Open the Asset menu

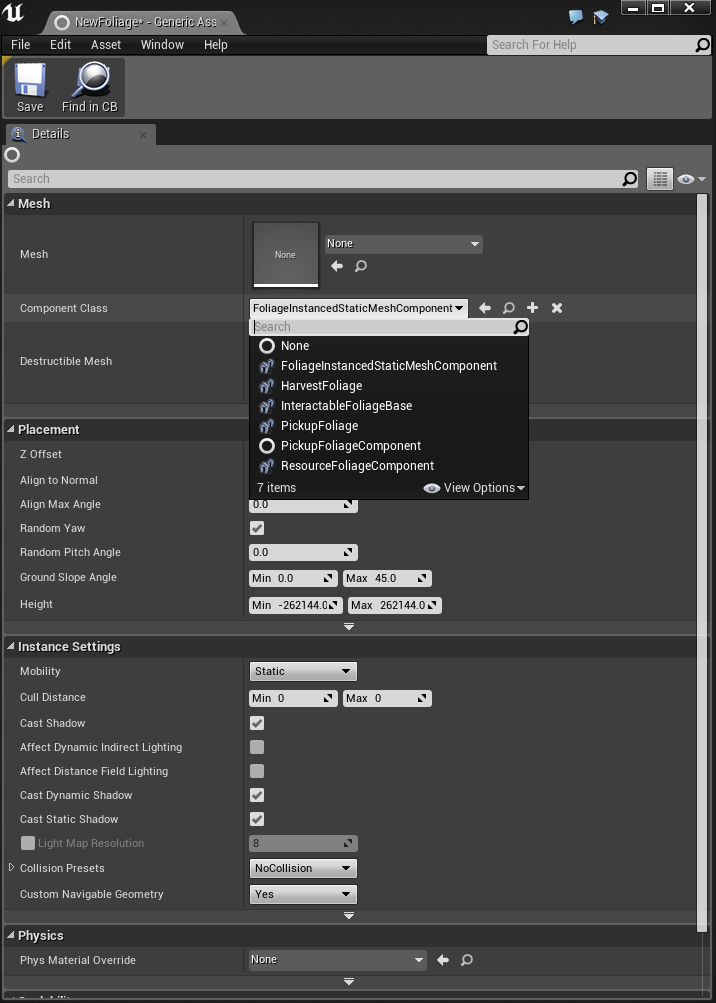[106, 45]
